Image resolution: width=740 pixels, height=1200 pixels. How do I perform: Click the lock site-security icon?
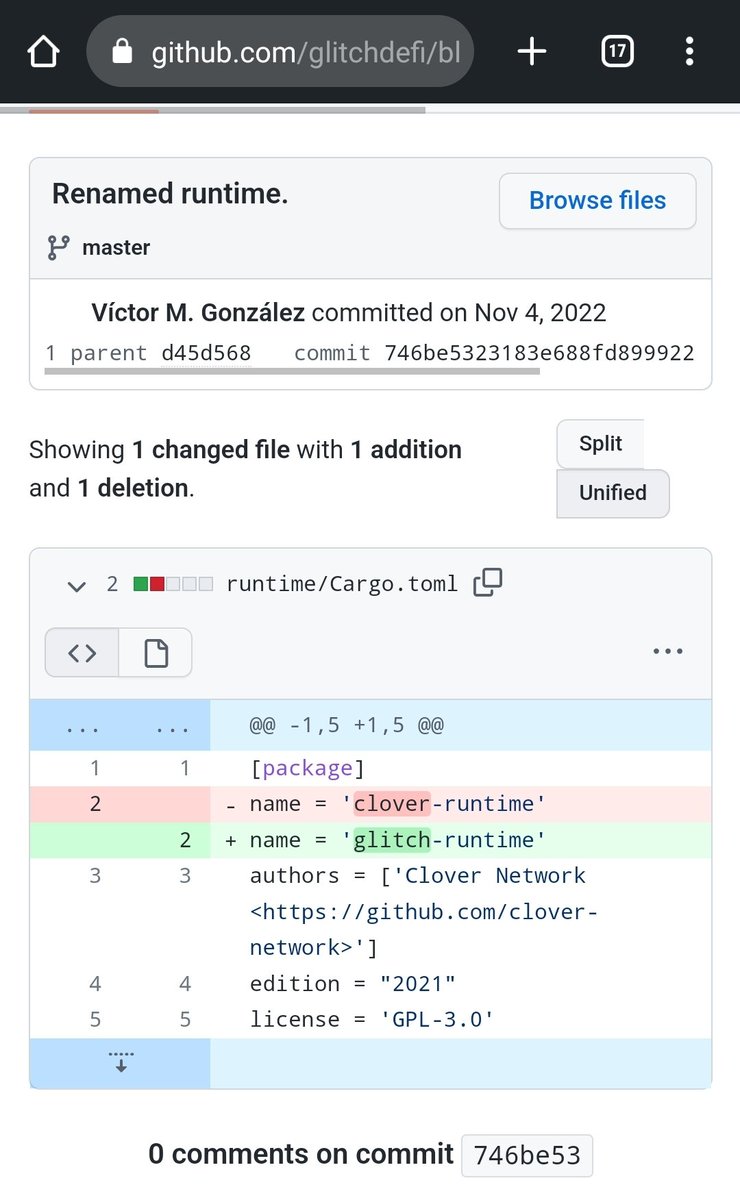click(122, 51)
